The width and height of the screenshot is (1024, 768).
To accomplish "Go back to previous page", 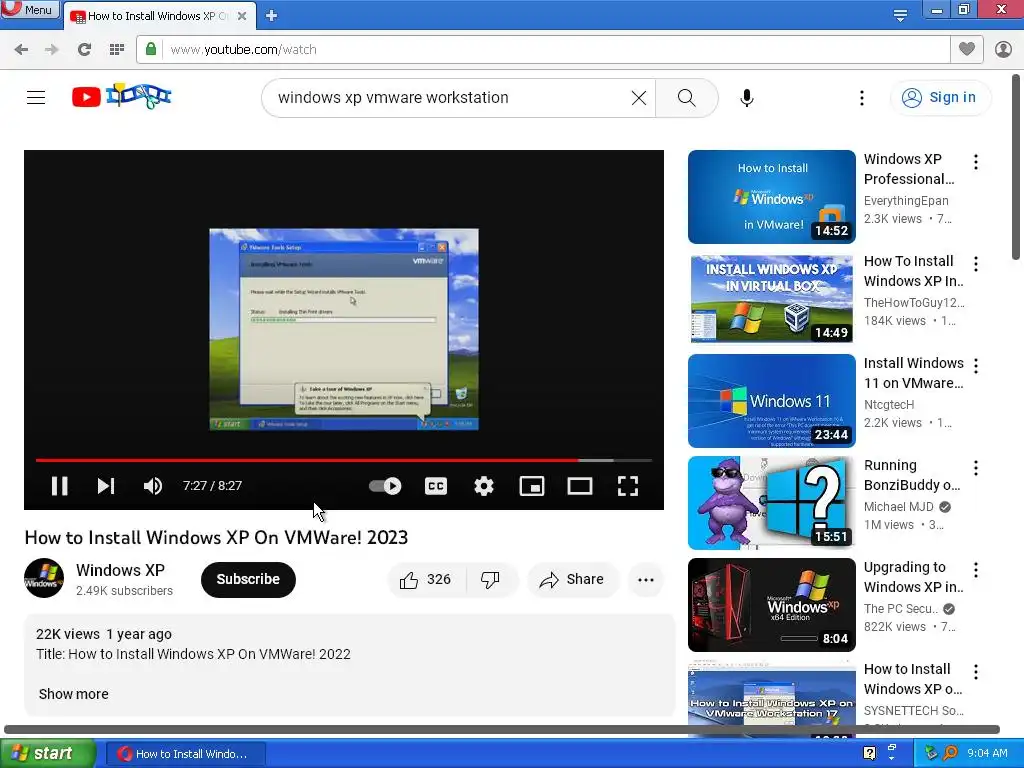I will [x=21, y=49].
